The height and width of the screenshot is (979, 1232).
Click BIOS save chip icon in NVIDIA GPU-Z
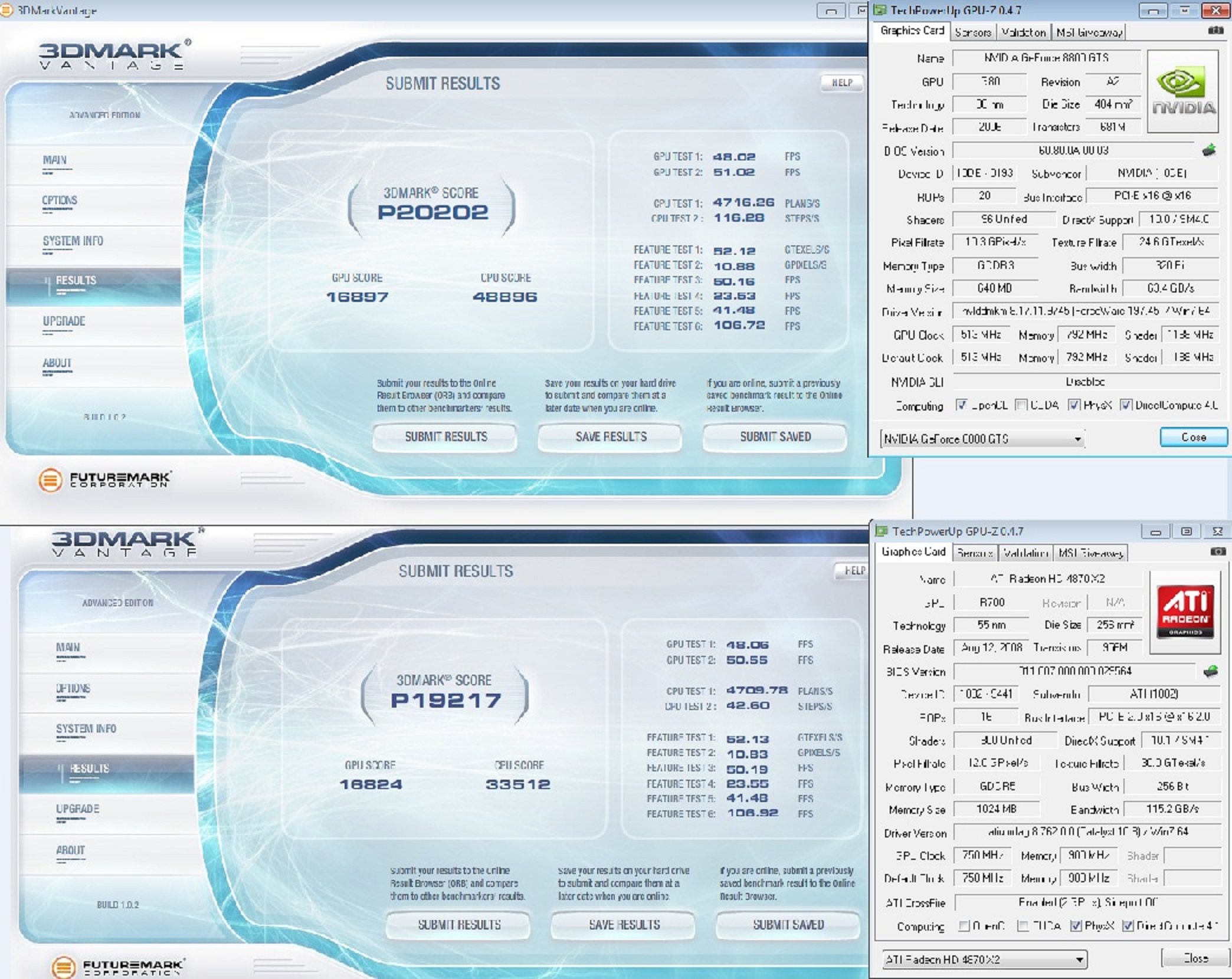(1209, 150)
